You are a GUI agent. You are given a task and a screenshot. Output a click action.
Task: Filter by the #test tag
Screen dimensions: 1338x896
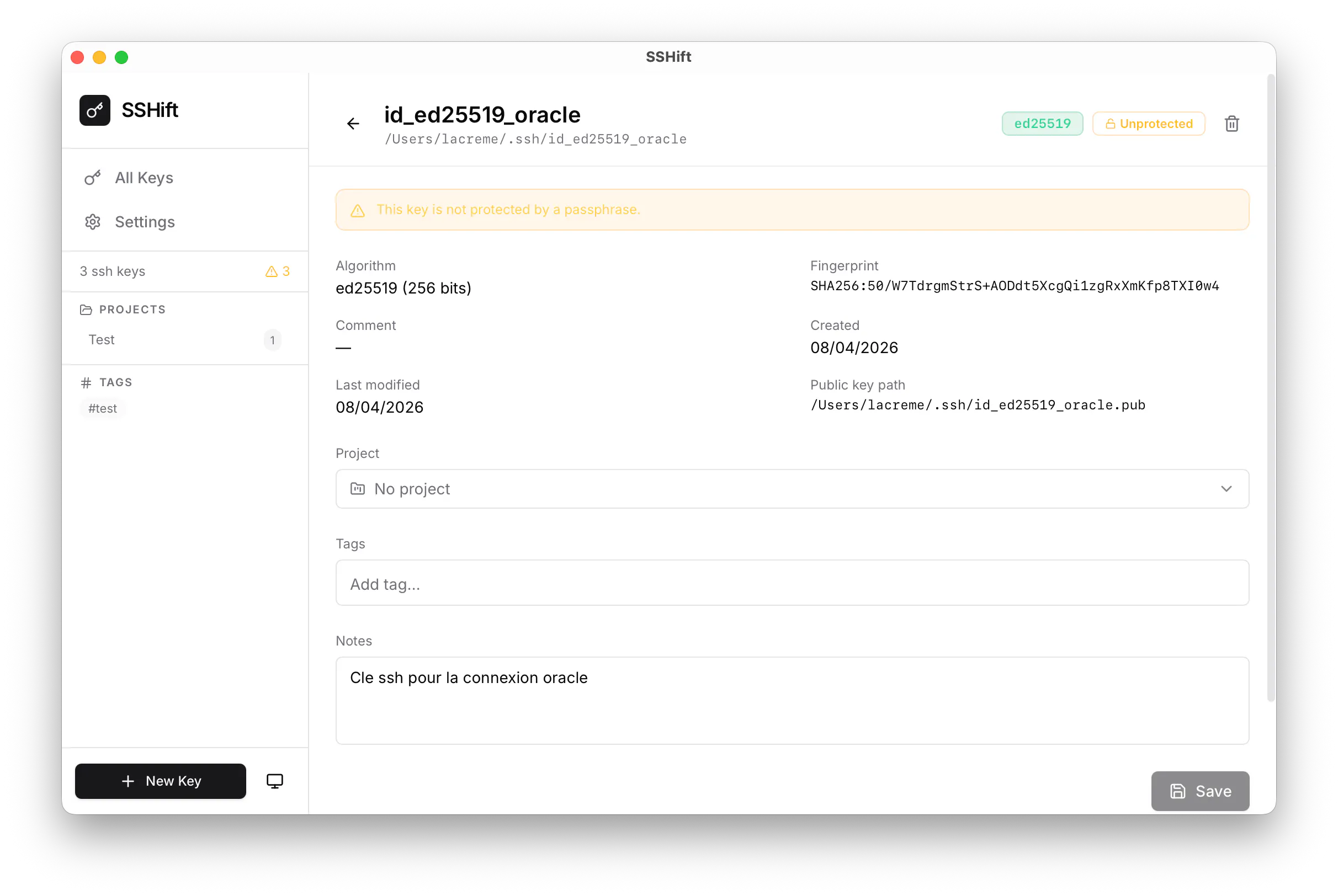(102, 409)
